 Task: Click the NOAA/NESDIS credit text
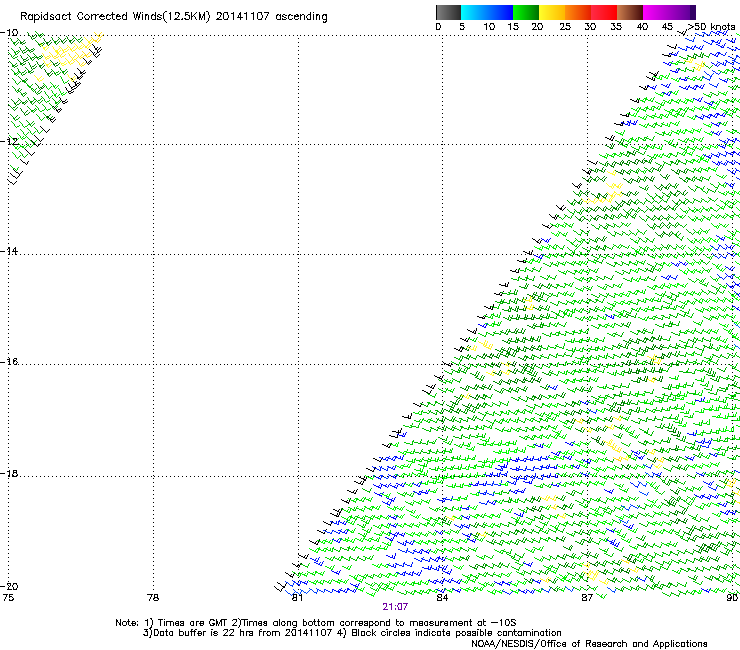pos(589,644)
